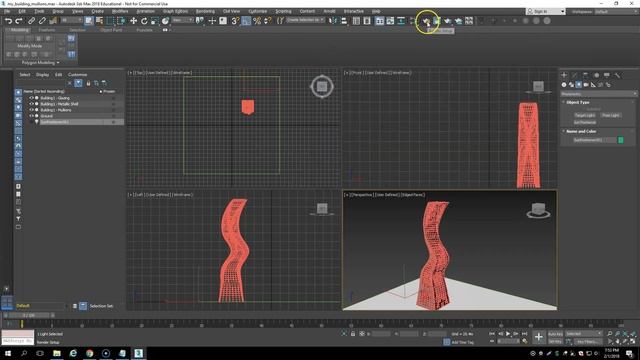
Task: Open the Modifiers menu
Action: pyautogui.click(x=120, y=11)
